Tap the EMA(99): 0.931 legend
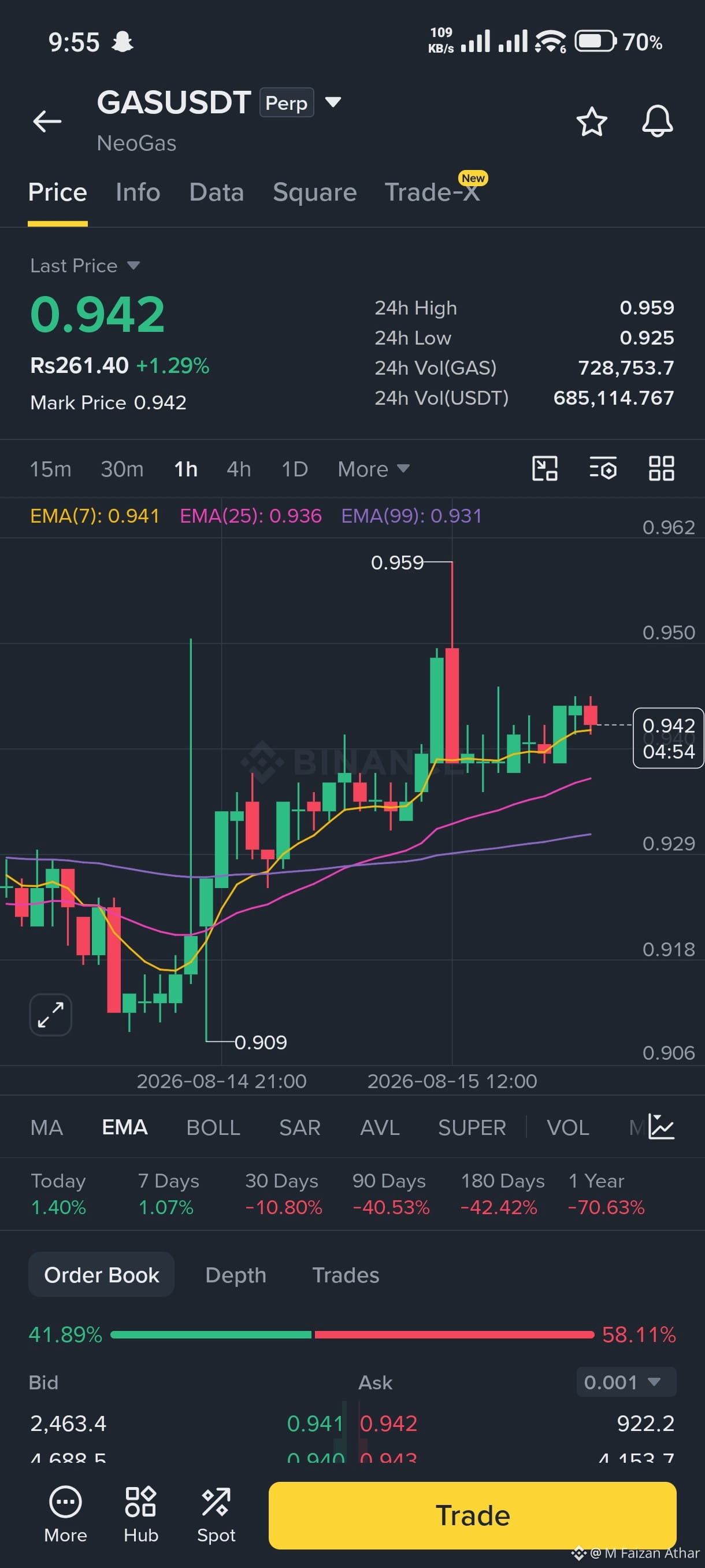Viewport: 705px width, 1568px height. pyautogui.click(x=412, y=516)
